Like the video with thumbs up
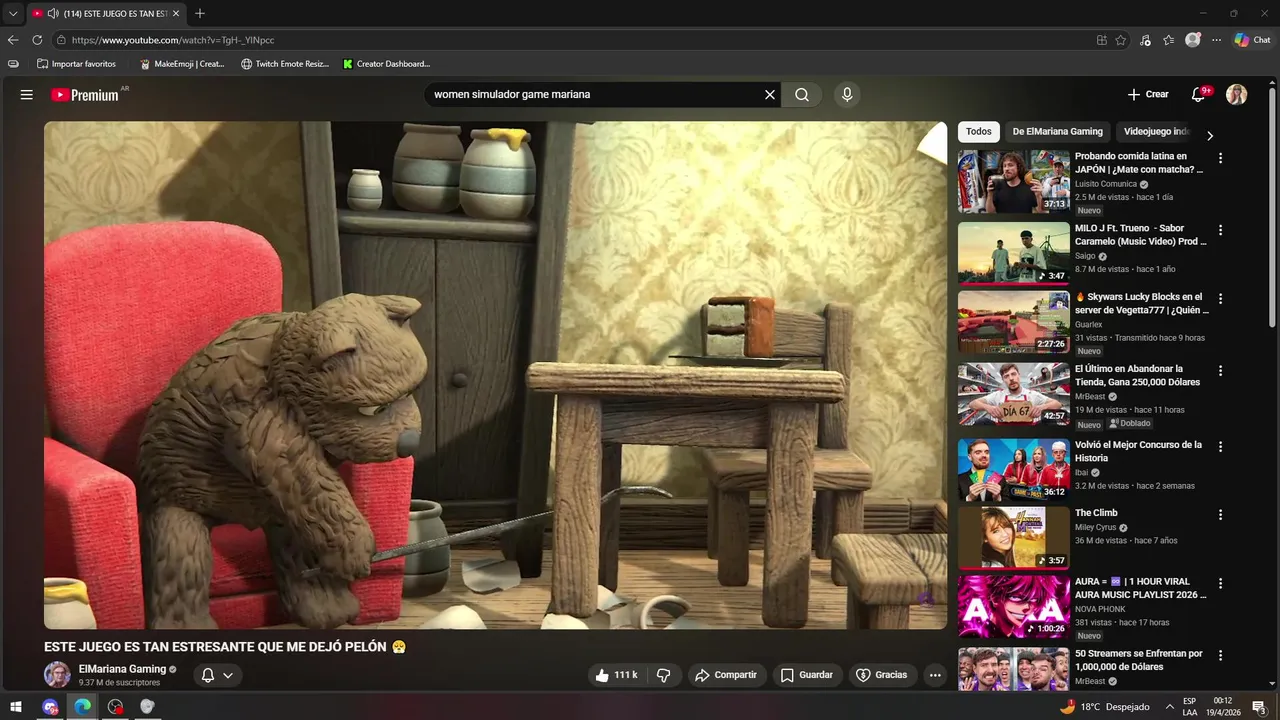This screenshot has width=1280, height=720. [615, 675]
